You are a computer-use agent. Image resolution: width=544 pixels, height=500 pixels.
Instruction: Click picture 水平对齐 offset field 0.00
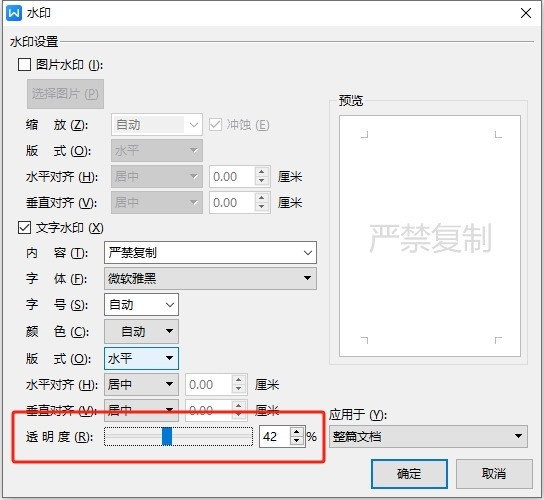click(x=232, y=177)
